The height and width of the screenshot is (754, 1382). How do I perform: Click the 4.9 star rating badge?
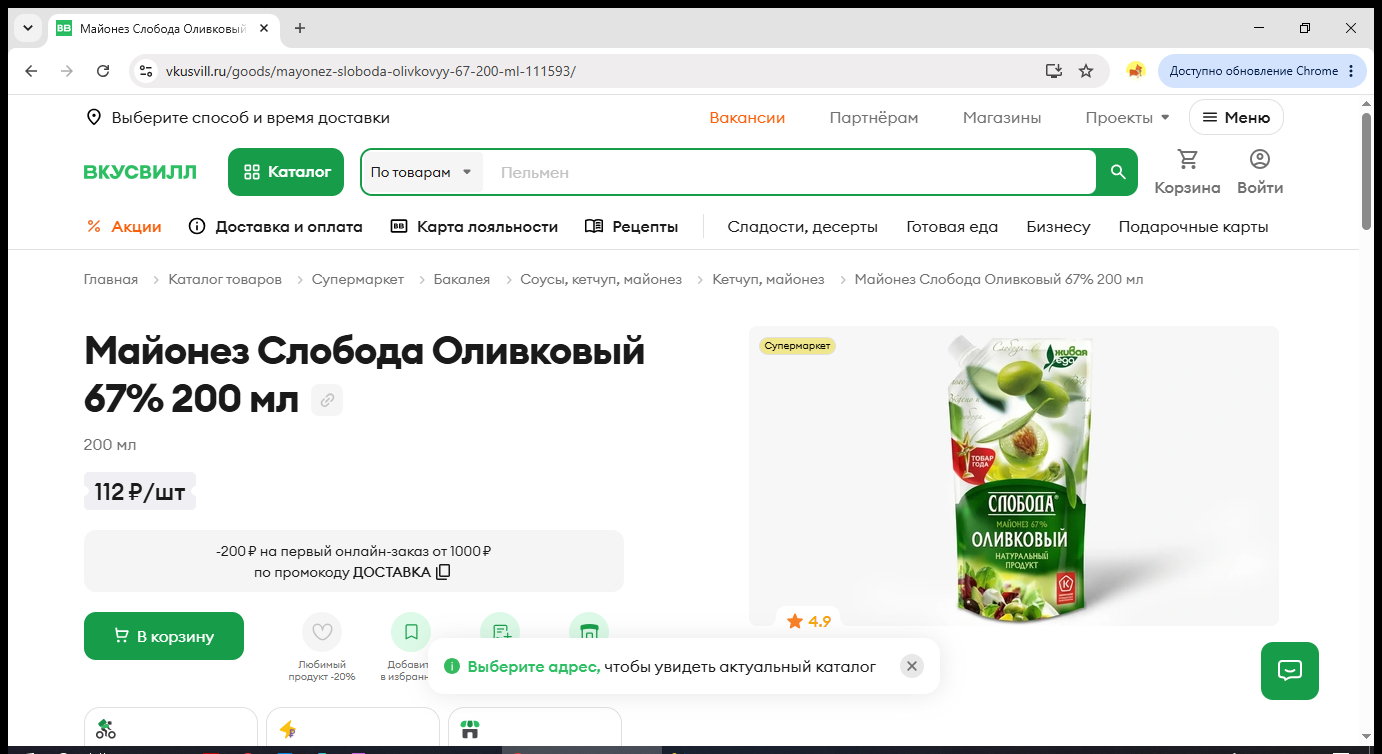coord(809,621)
